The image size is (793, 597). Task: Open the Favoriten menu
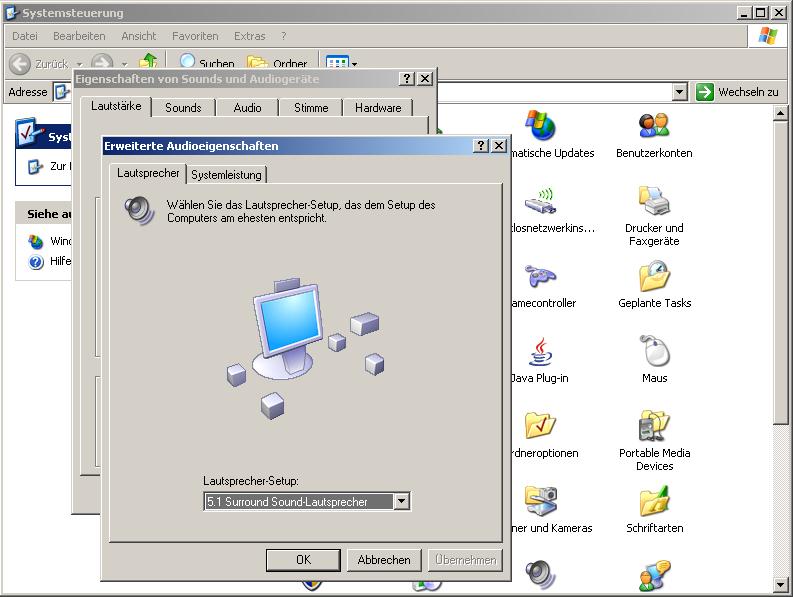[195, 36]
